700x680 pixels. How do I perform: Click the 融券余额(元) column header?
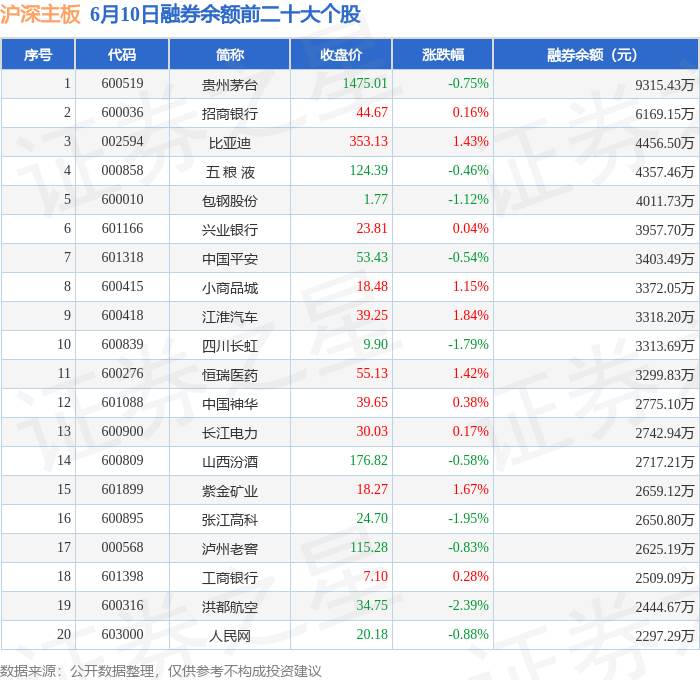click(x=596, y=54)
